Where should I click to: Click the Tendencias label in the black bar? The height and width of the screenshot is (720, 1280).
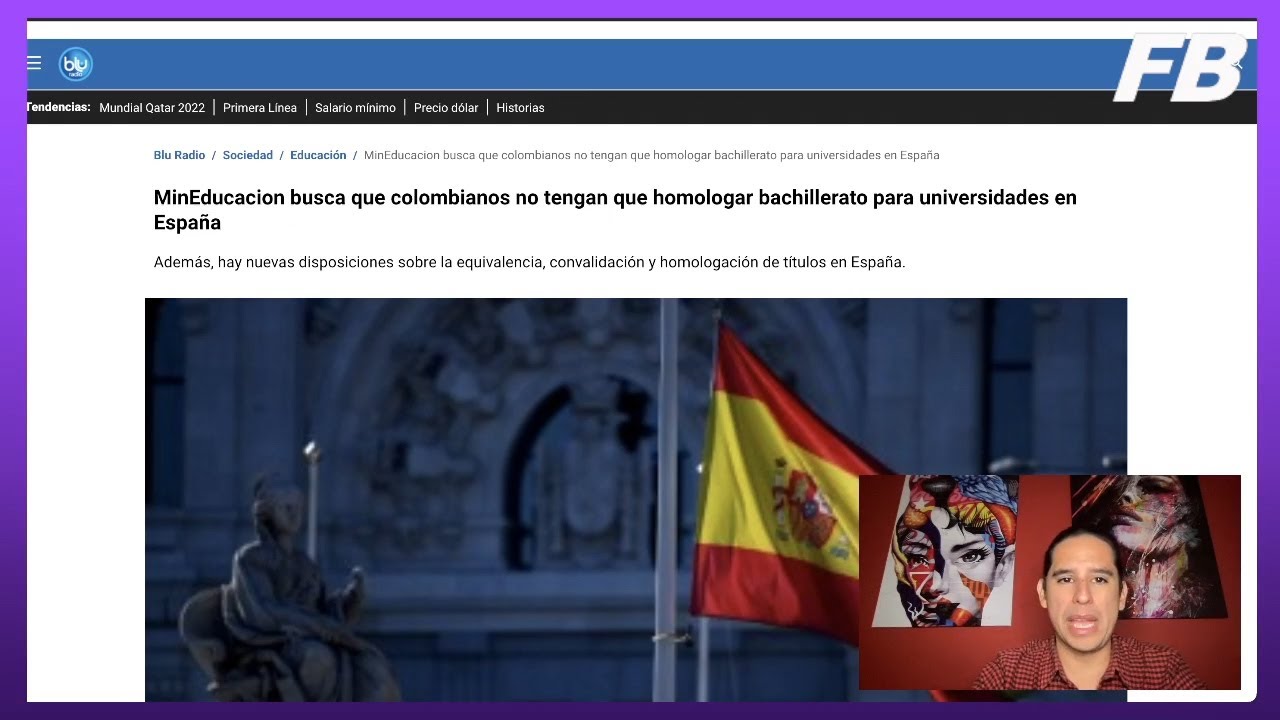pos(57,107)
